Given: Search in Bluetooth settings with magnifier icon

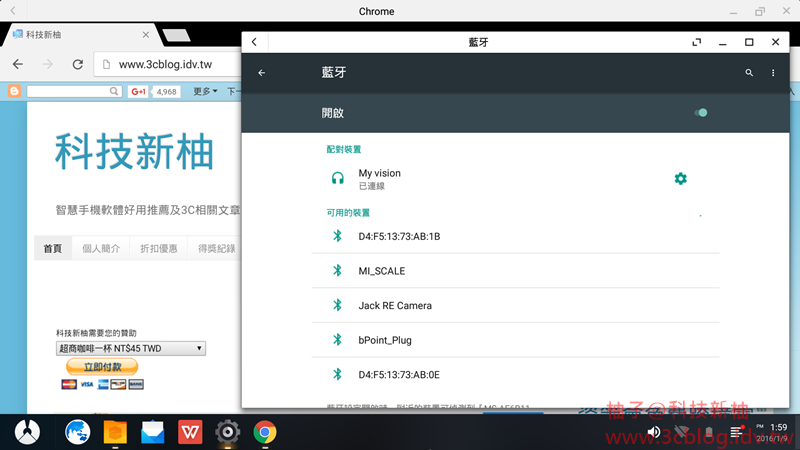Looking at the screenshot, I should point(749,73).
